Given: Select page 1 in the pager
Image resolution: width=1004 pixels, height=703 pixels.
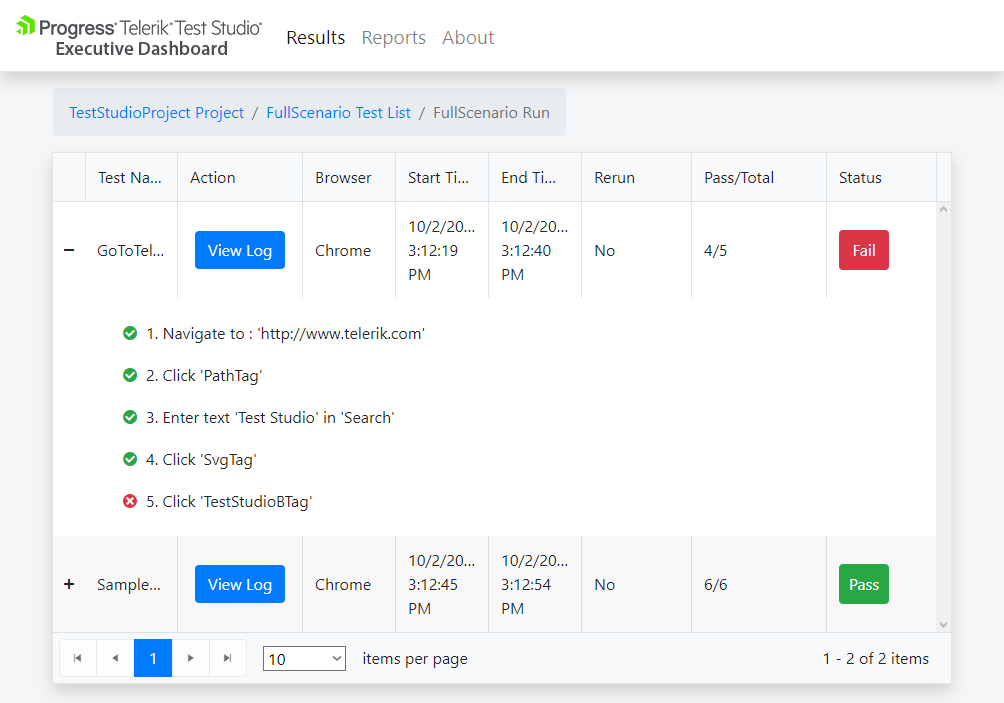Looking at the screenshot, I should point(153,658).
